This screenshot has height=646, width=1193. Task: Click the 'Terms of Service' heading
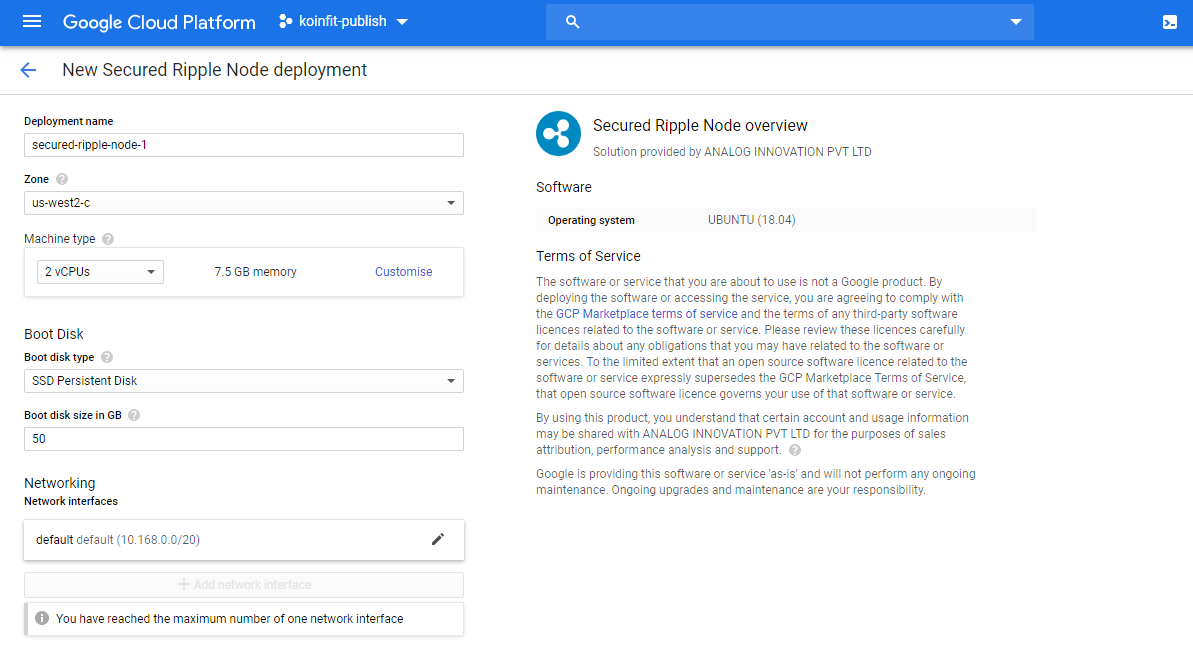pyautogui.click(x=588, y=256)
